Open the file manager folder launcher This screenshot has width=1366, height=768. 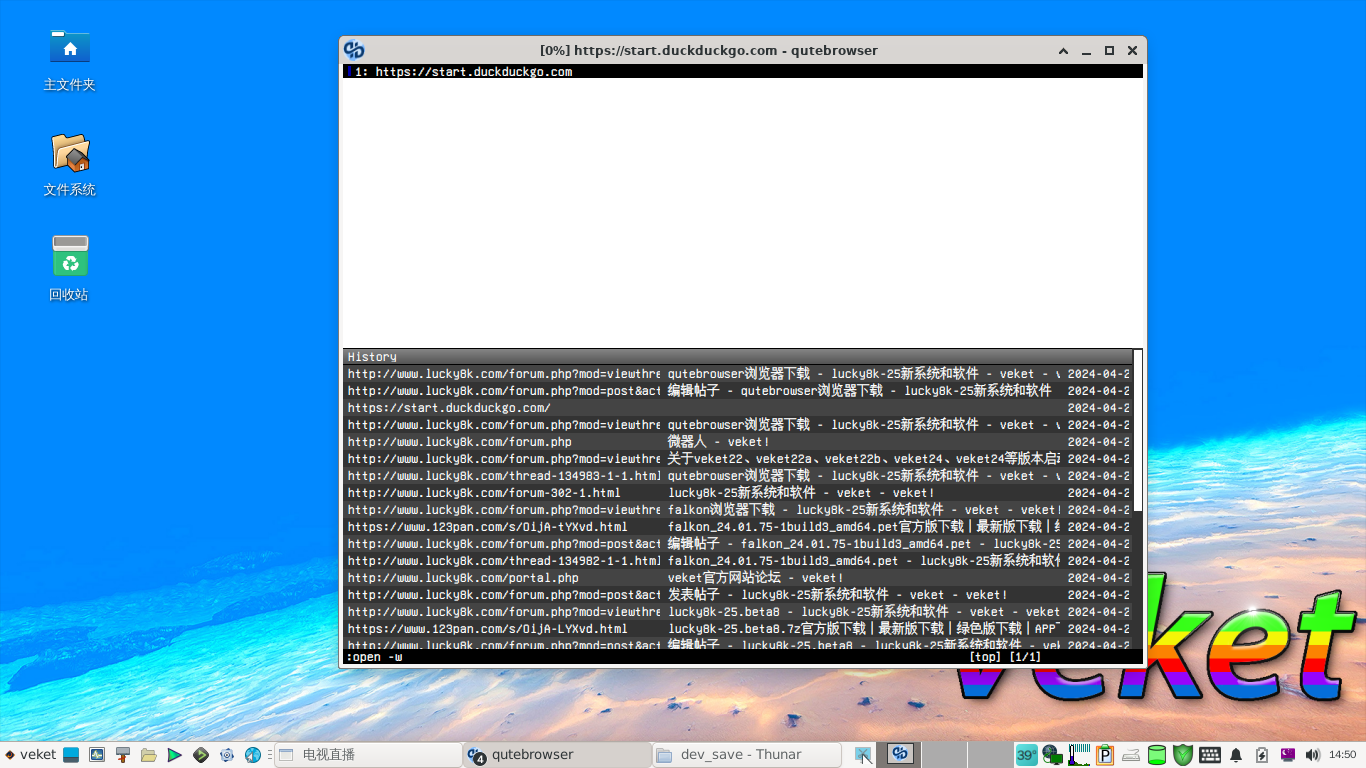[x=149, y=755]
